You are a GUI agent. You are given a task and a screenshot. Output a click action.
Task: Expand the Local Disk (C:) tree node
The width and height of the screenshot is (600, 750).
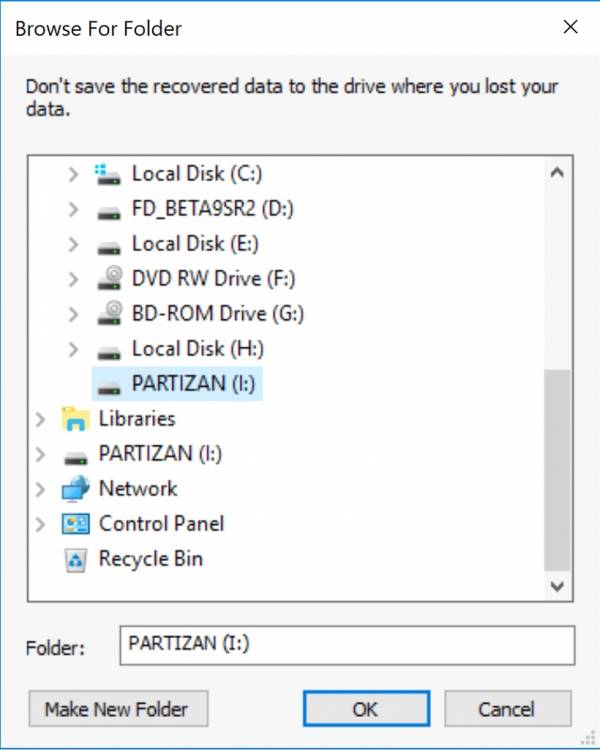[x=73, y=174]
